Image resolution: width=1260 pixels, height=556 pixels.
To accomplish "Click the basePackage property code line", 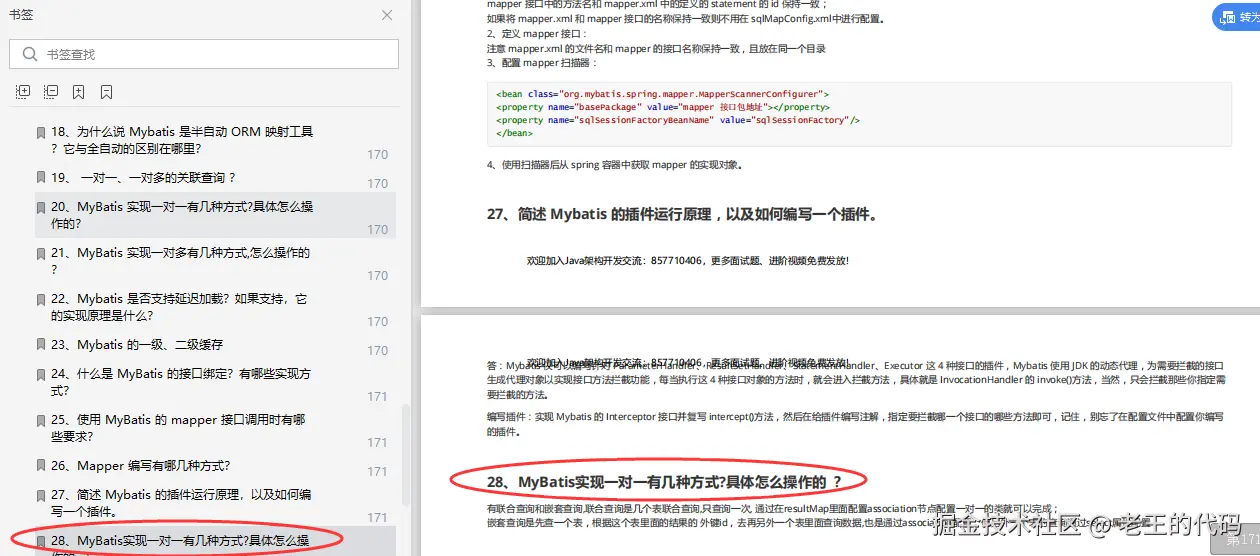I will (x=663, y=107).
